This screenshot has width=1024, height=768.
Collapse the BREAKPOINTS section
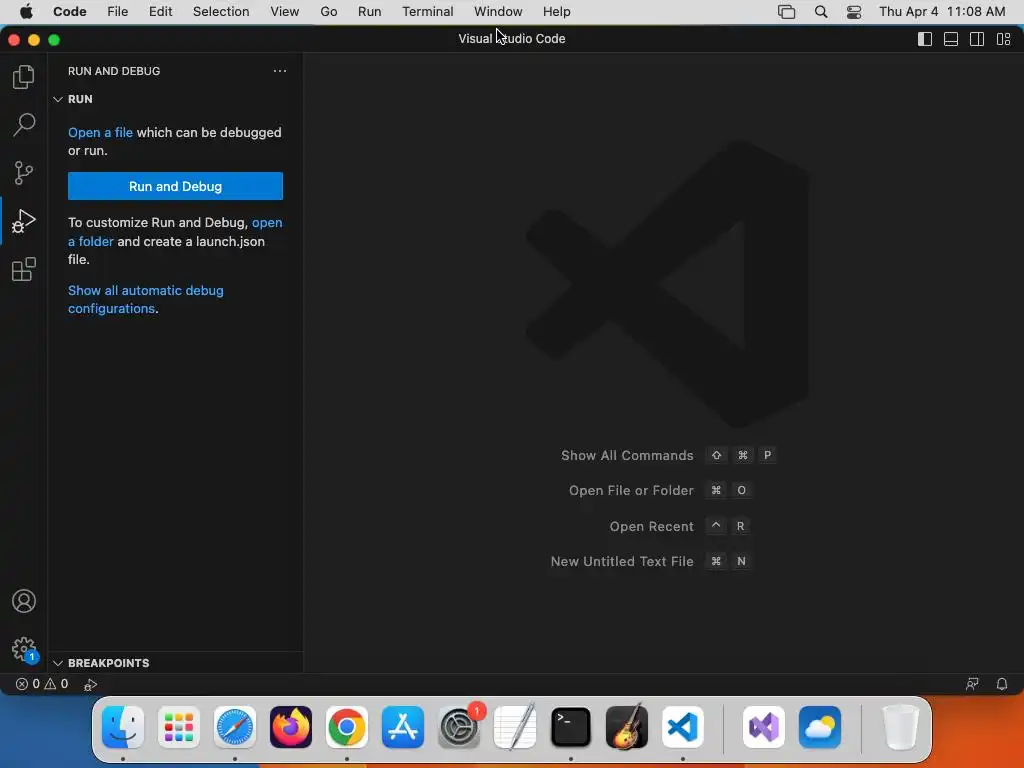(58, 664)
